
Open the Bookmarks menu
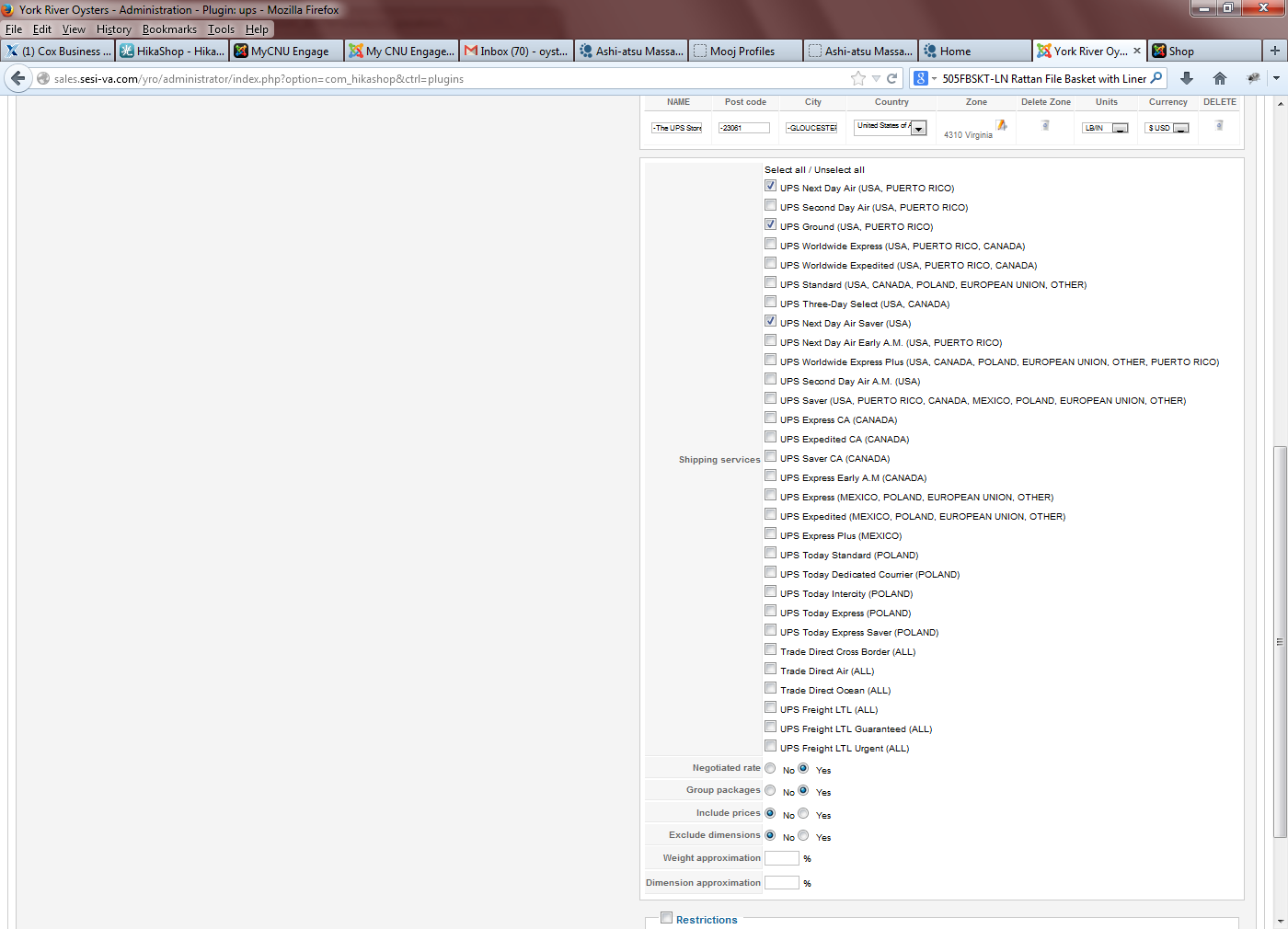tap(169, 29)
